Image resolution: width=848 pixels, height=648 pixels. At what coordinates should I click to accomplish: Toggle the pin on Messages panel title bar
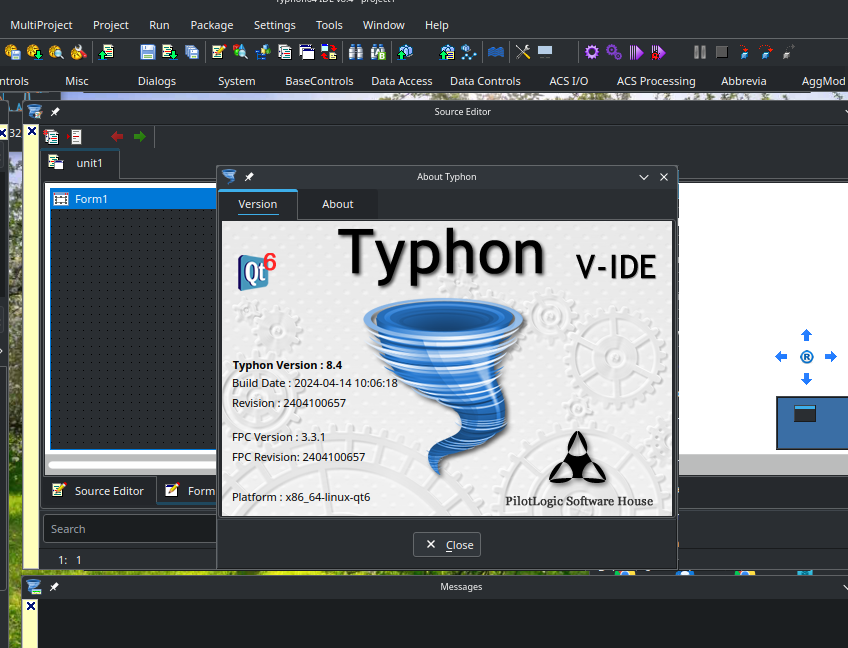click(54, 587)
